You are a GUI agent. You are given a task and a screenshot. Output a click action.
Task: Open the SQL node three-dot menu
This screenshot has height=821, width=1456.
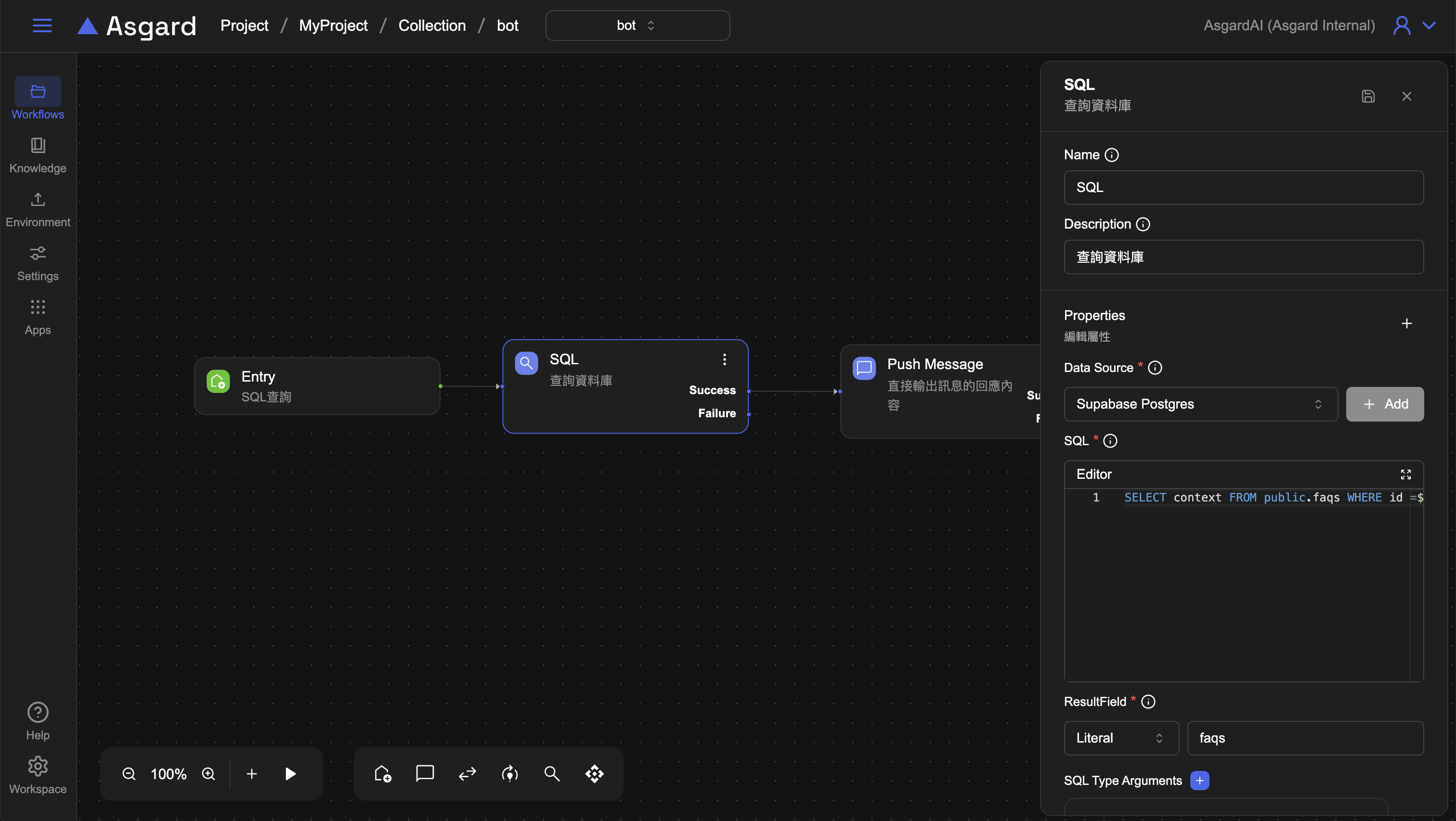point(724,359)
